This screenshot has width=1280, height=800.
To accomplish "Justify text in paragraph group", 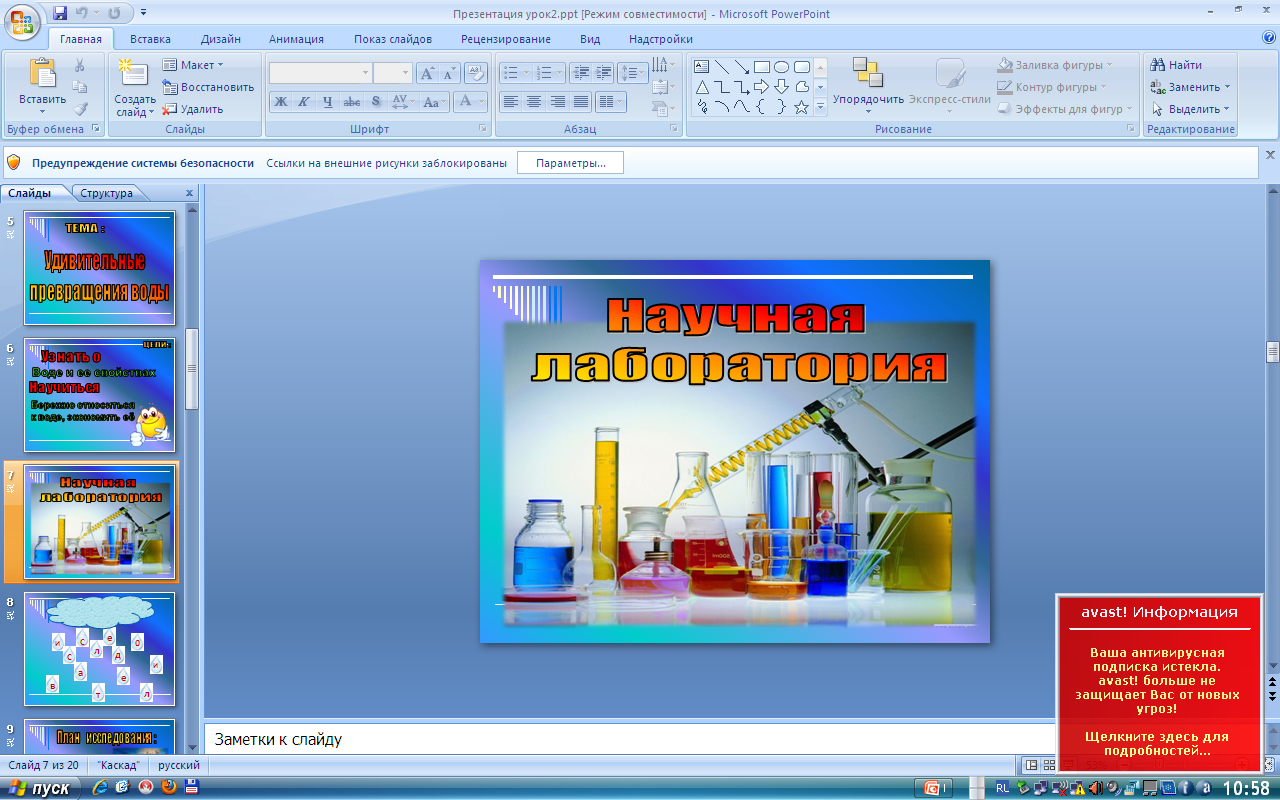I will (580, 101).
